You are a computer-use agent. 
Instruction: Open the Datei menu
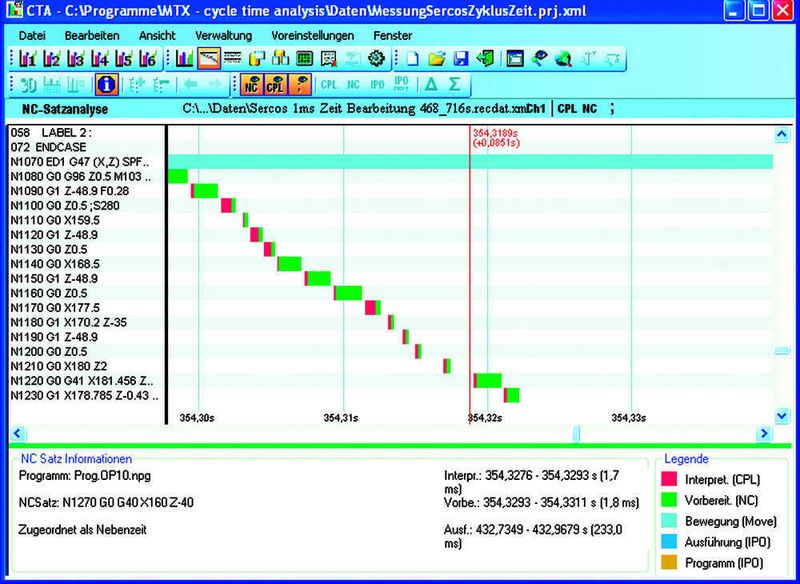pos(32,35)
